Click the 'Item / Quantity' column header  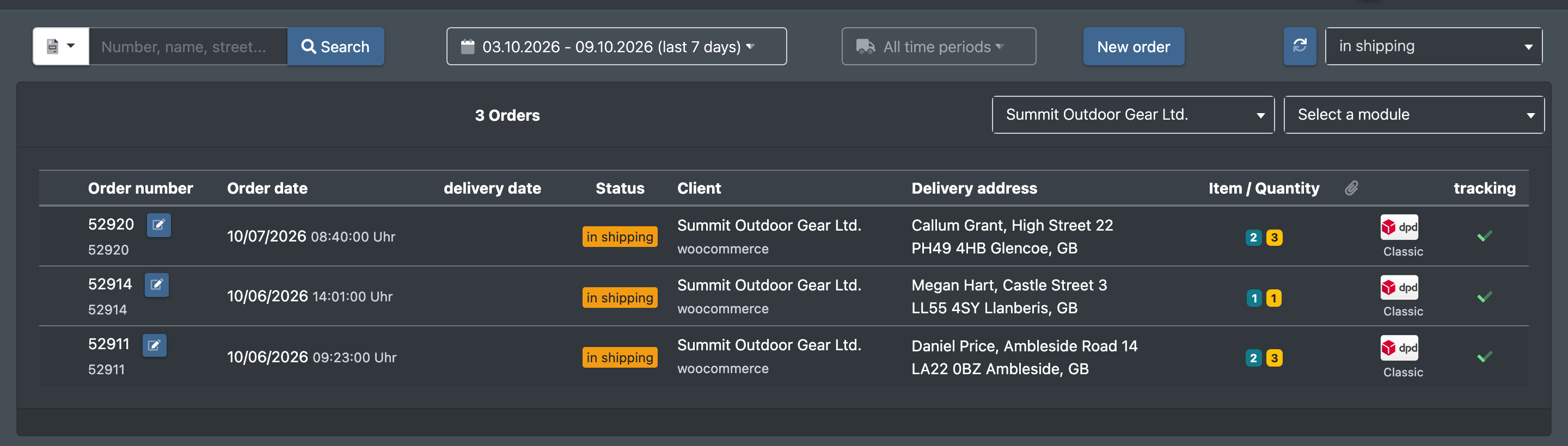pos(1264,188)
